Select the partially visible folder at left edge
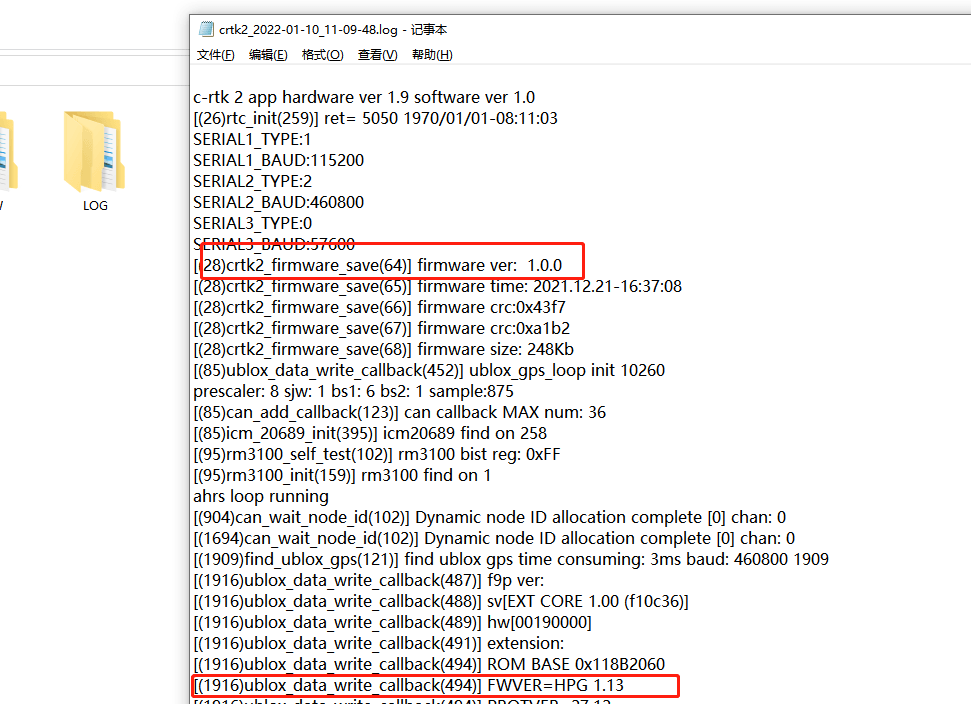The image size is (971, 704). 8,152
